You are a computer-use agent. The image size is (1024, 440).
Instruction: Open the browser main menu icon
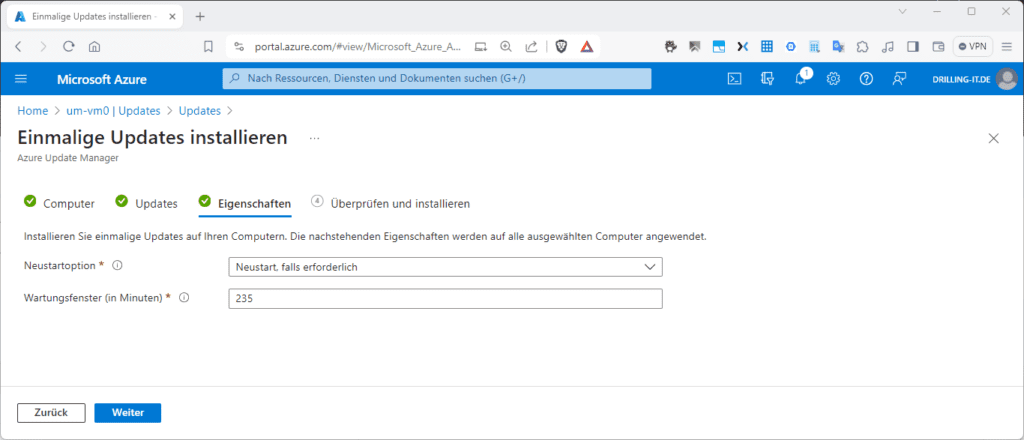[x=1006, y=46]
